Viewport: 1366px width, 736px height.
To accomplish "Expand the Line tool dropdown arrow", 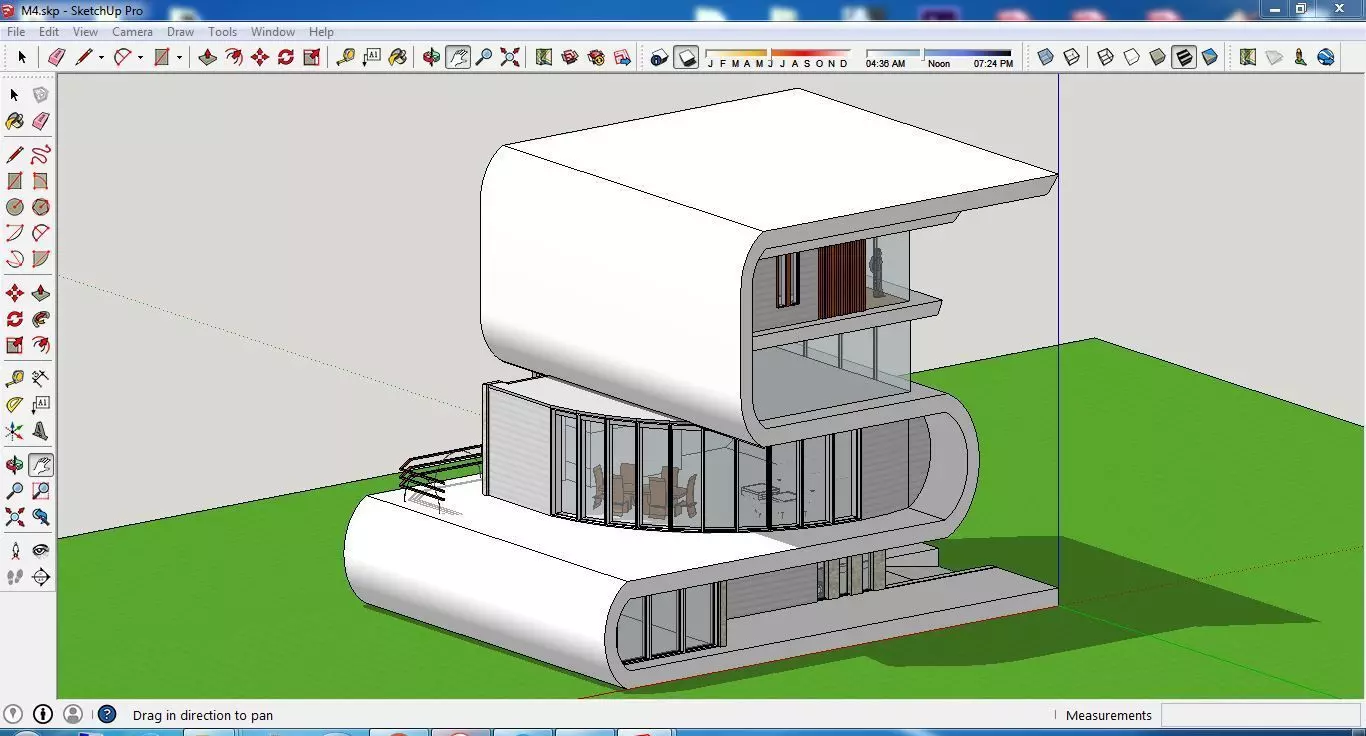I will coord(101,57).
